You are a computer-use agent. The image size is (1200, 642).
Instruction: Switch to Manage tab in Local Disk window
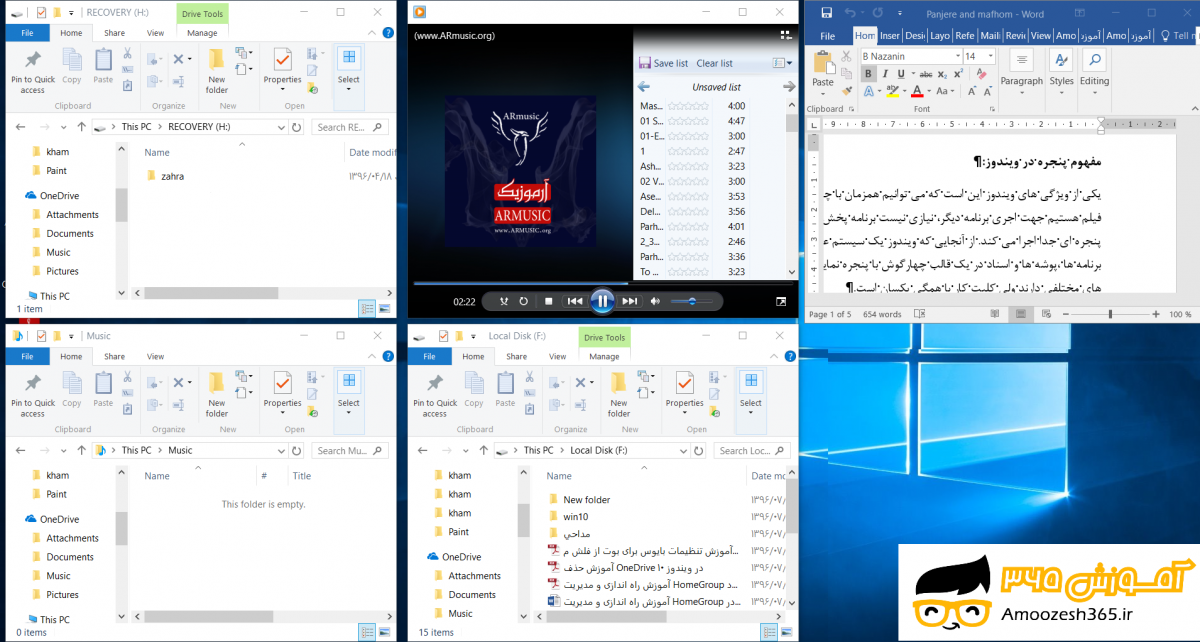click(x=604, y=356)
